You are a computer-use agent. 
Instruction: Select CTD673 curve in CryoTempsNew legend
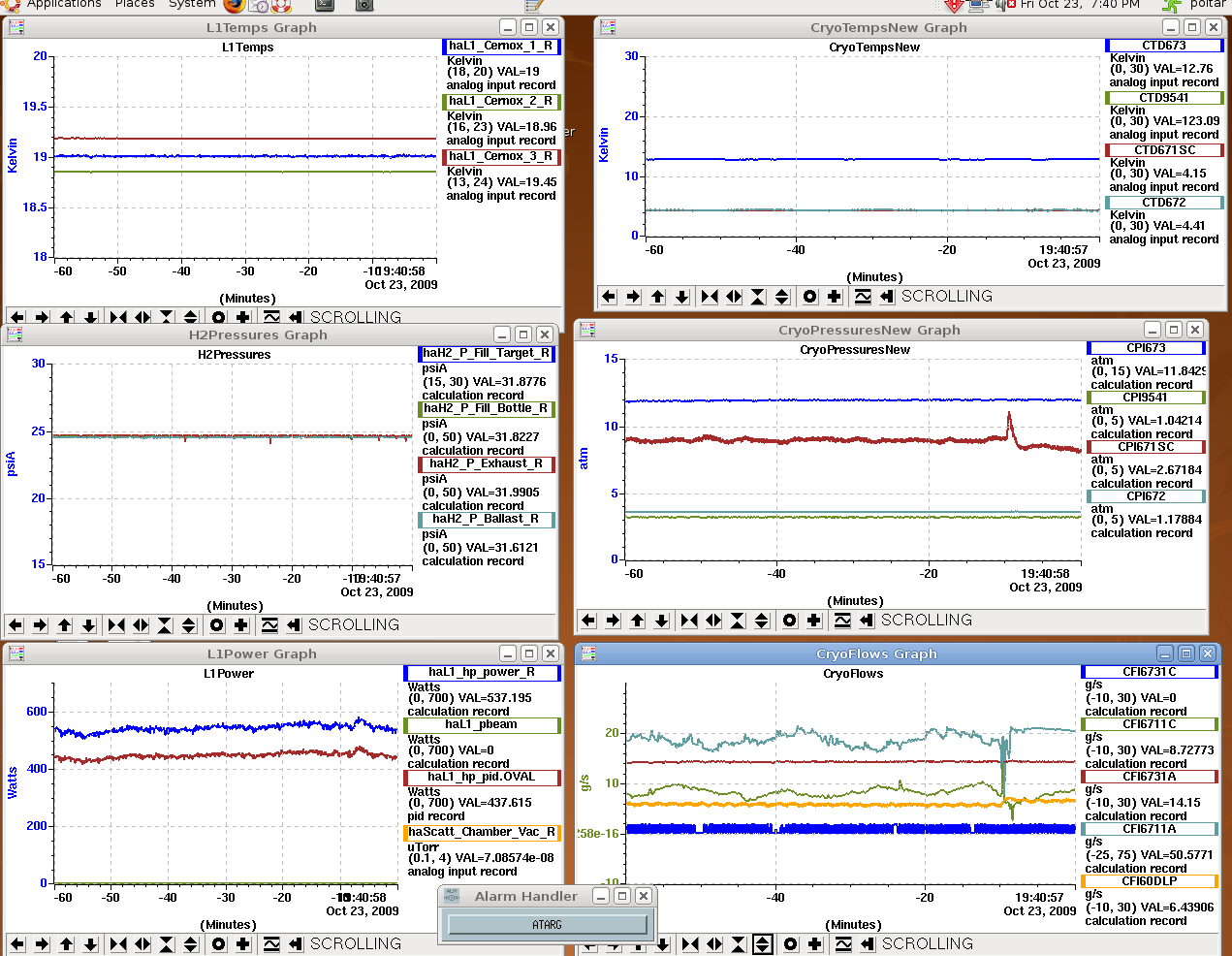[1164, 46]
